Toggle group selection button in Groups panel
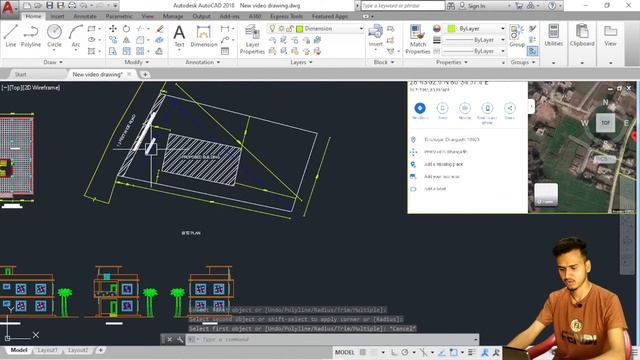Viewport: 640px width, 360px height. (x=532, y=51)
